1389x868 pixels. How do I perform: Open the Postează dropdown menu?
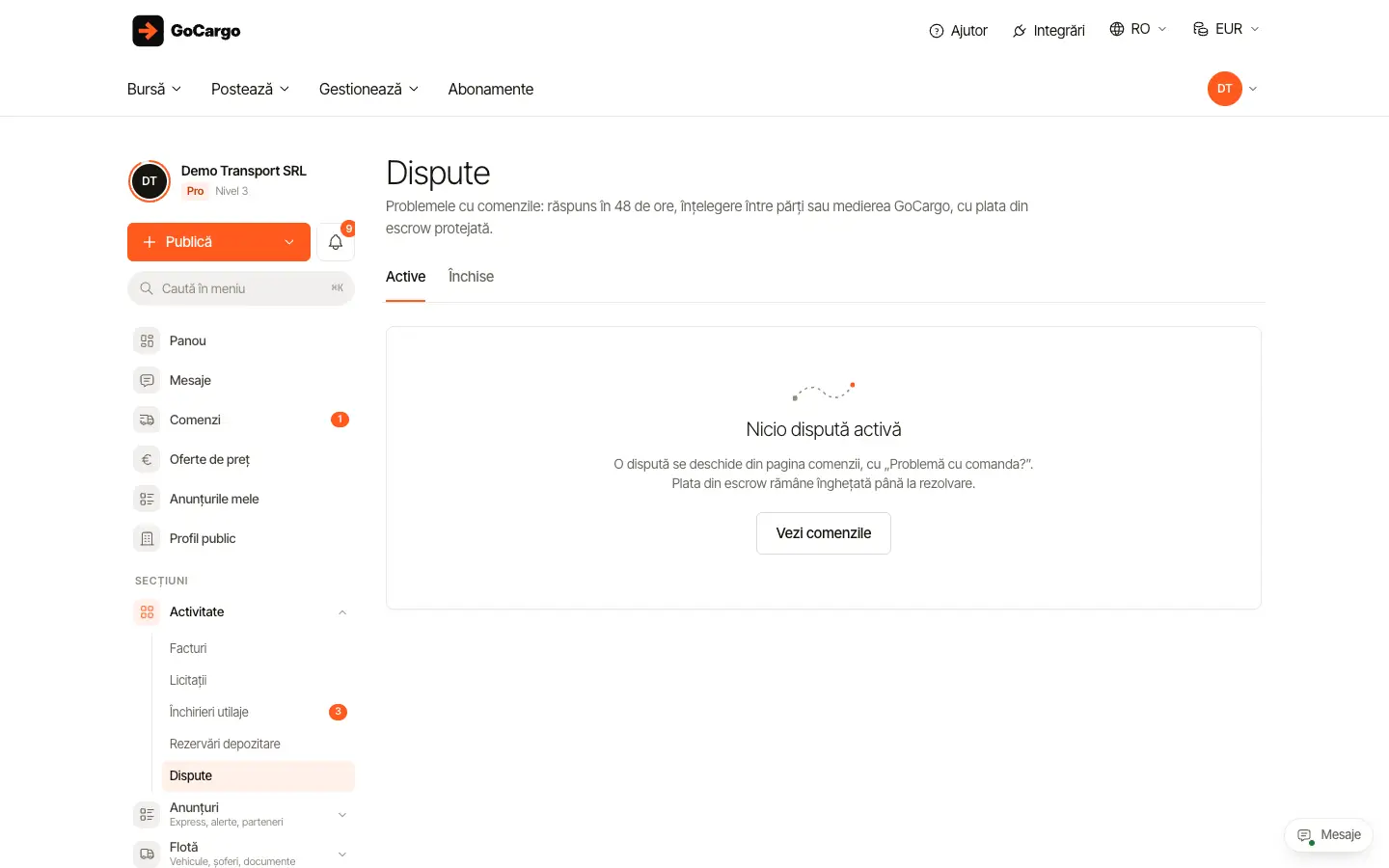pyautogui.click(x=250, y=89)
